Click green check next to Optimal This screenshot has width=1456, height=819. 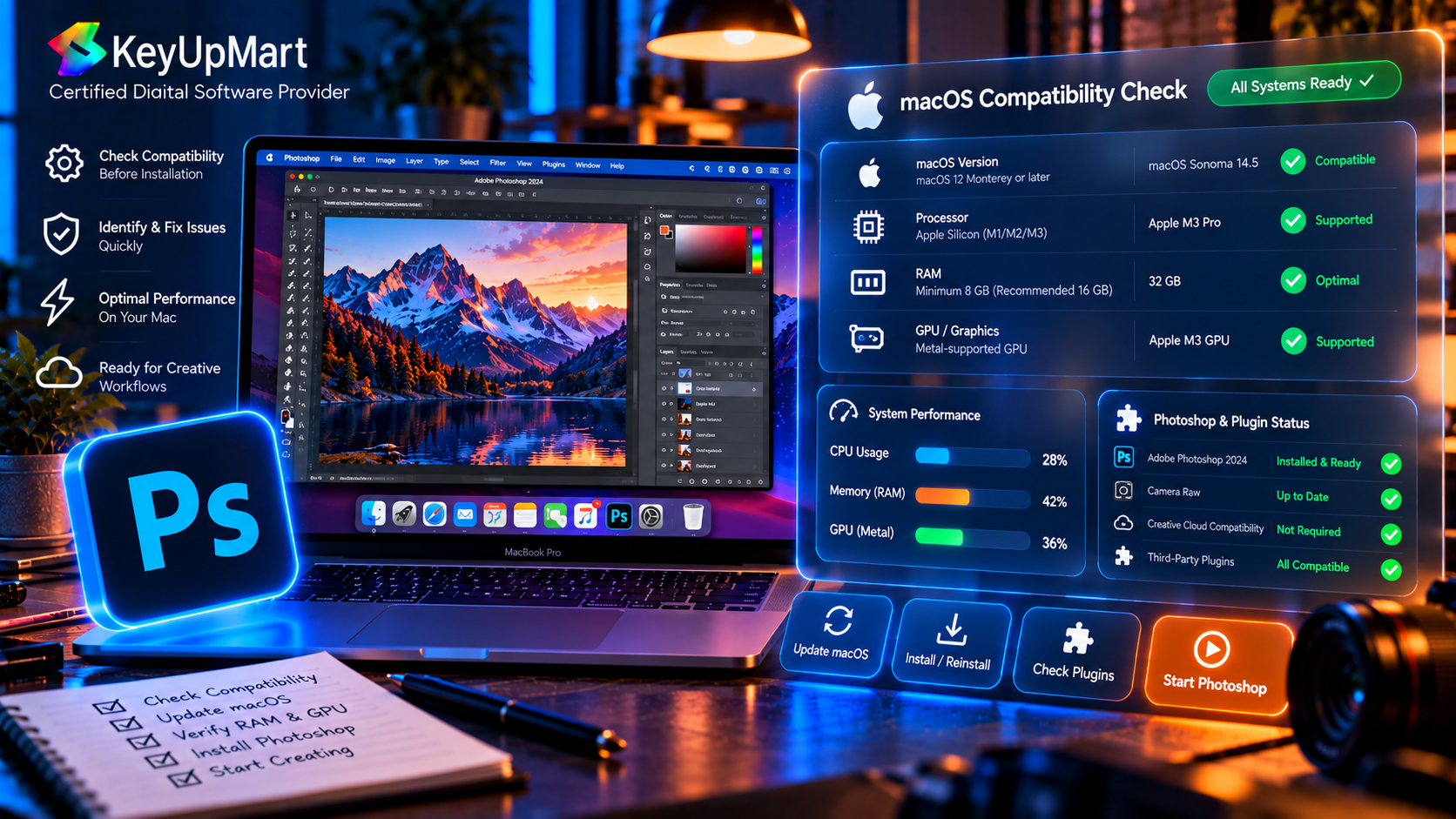(1293, 280)
